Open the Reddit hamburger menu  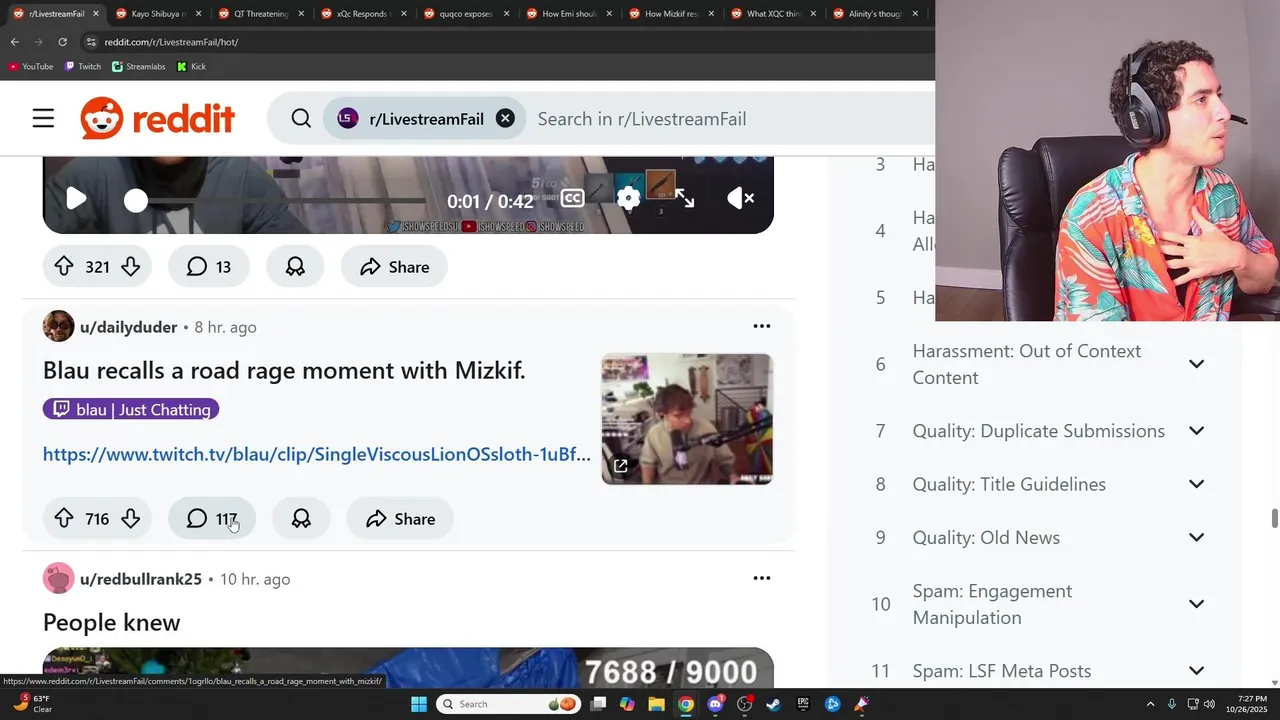click(43, 119)
